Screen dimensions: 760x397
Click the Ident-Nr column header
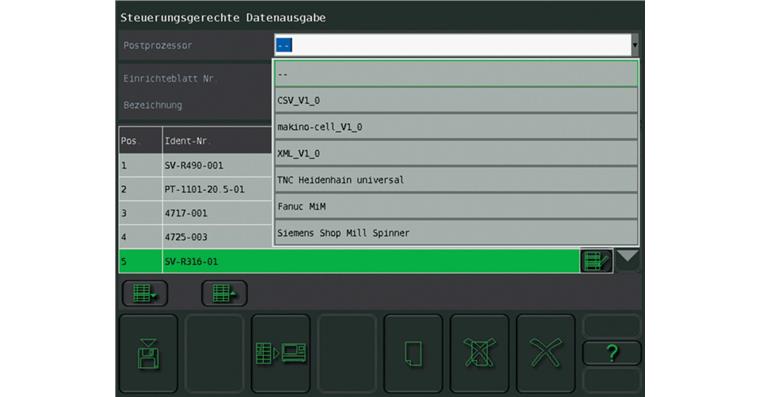pos(217,141)
